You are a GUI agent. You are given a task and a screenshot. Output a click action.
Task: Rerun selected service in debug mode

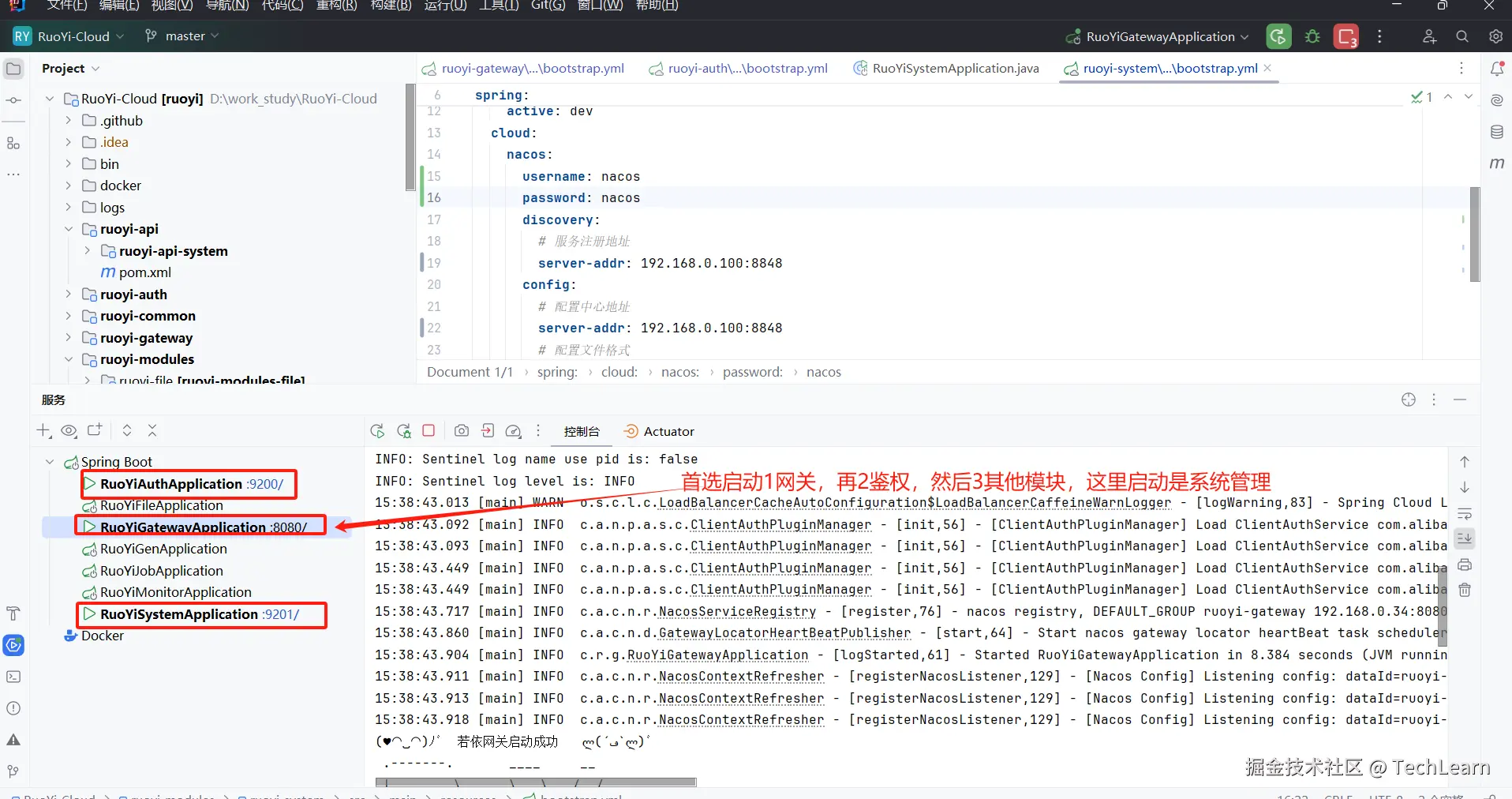point(404,431)
